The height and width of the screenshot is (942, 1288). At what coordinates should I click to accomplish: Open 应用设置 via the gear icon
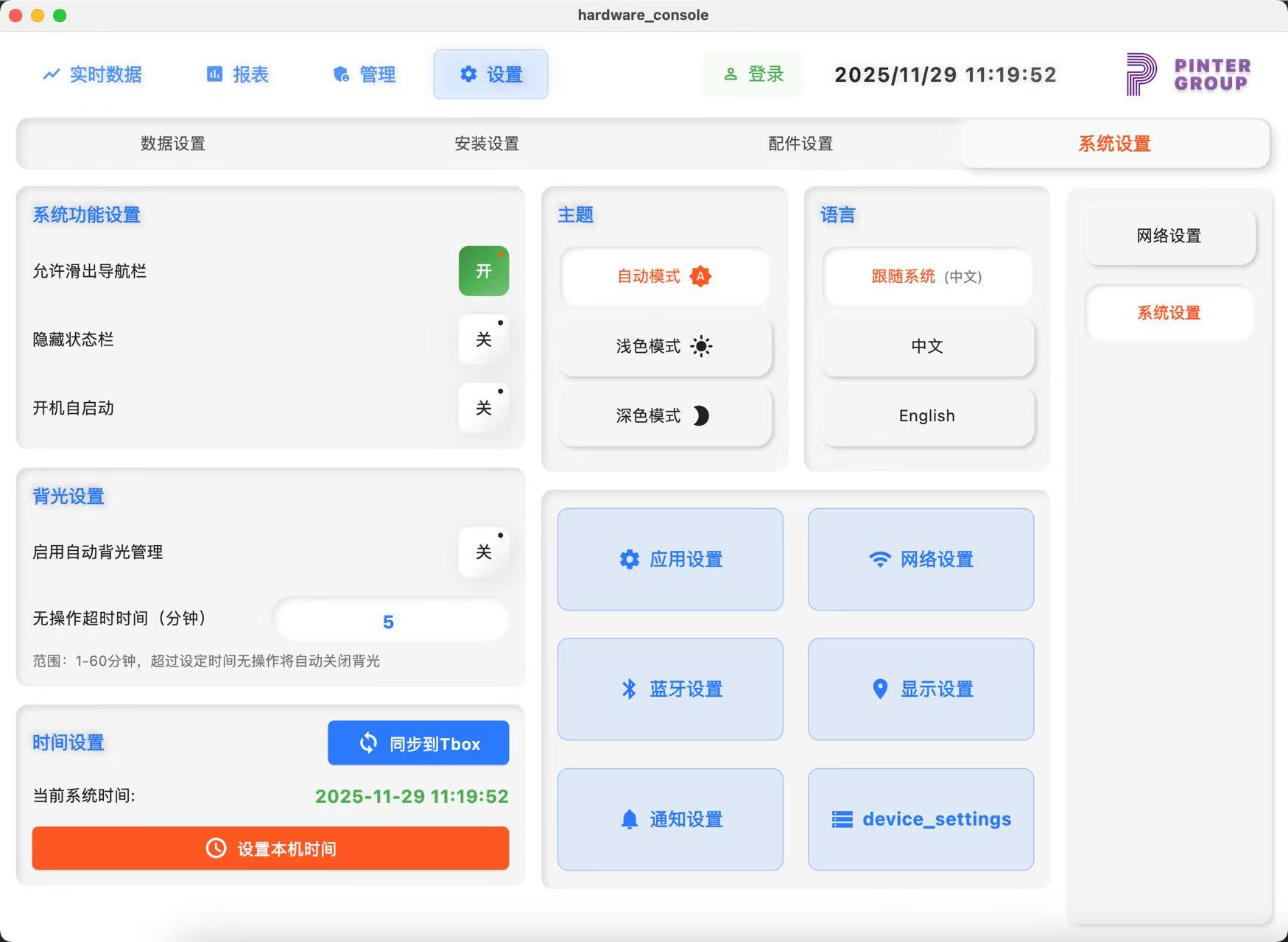[x=670, y=560]
